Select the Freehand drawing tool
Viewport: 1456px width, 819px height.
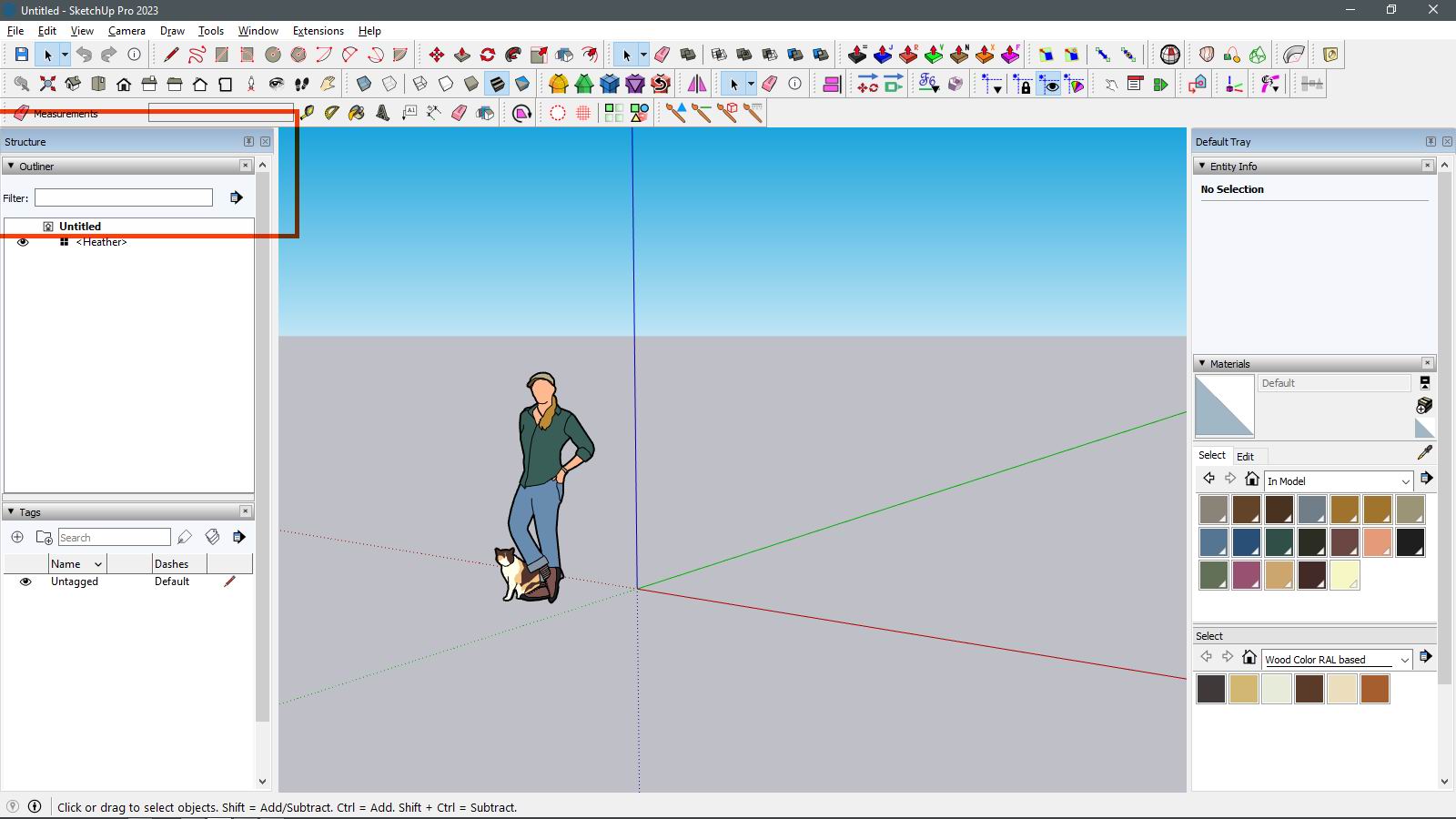[197, 55]
